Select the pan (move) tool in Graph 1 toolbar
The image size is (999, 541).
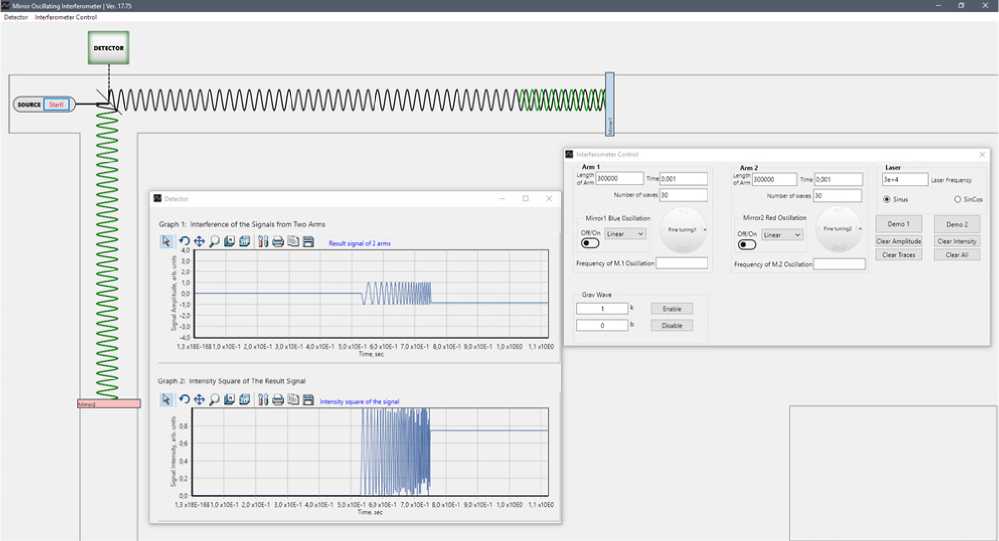coord(199,241)
